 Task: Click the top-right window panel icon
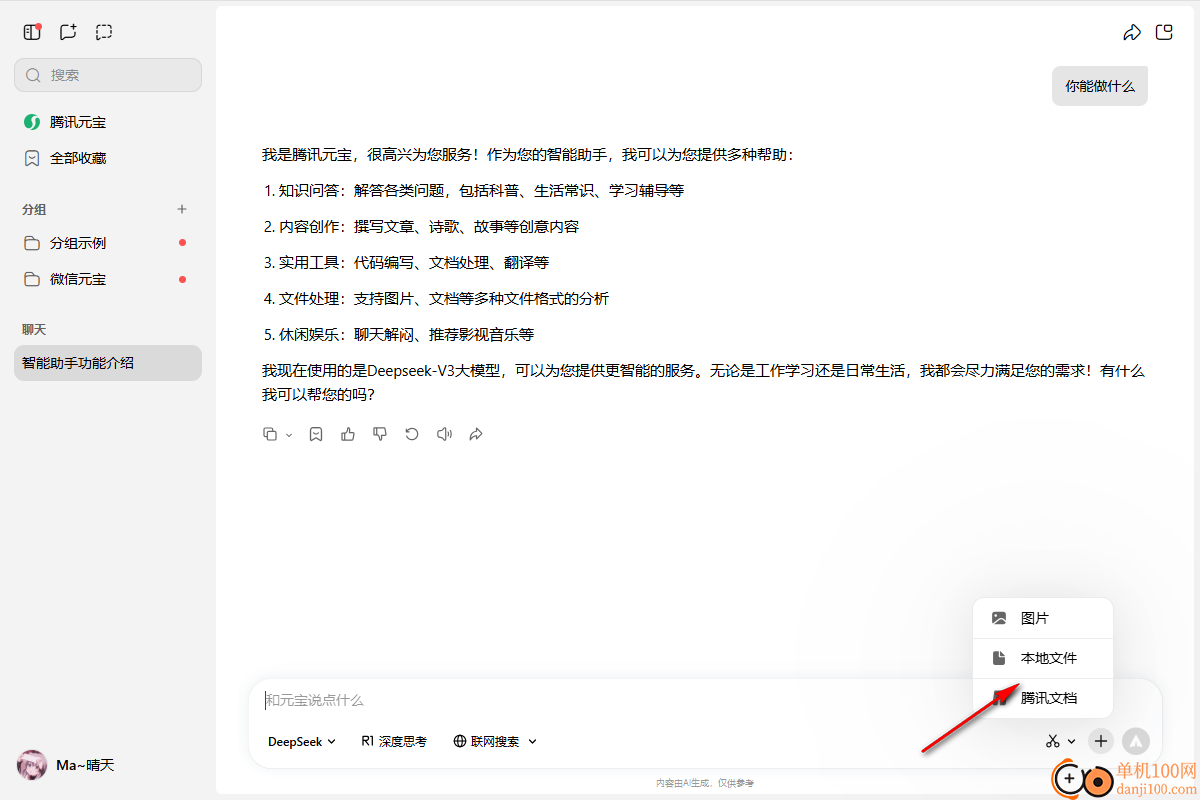[x=1164, y=32]
